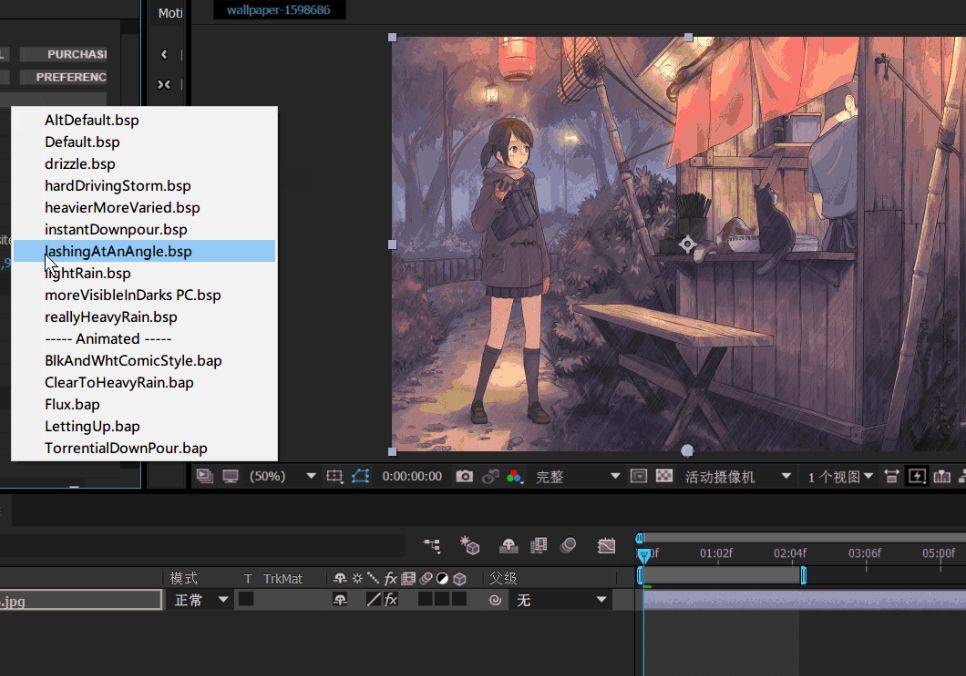Open the 完整 resolution dropdown
This screenshot has width=966, height=676.
(577, 476)
